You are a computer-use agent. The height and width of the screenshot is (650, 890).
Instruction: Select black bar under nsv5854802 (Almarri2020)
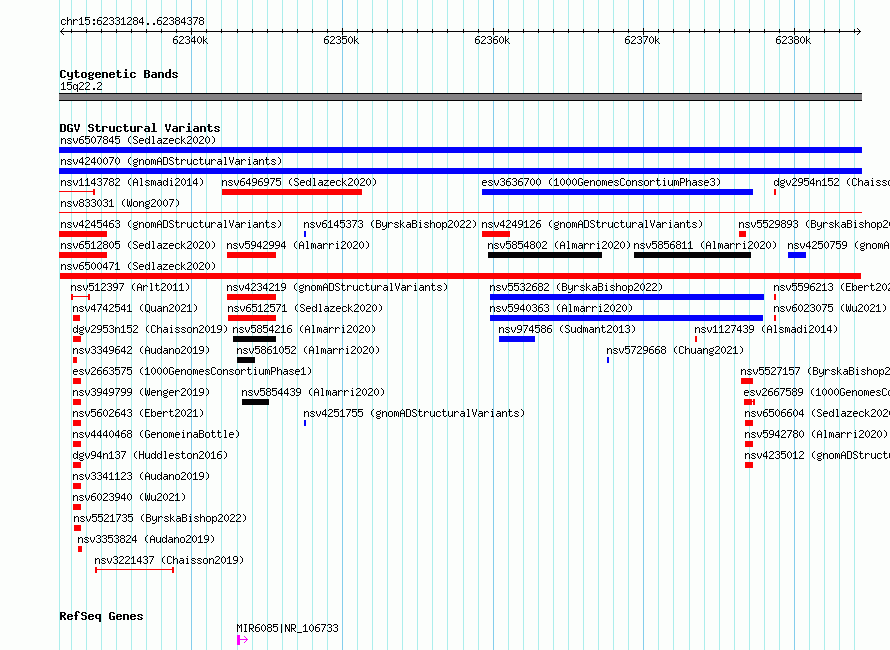click(x=545, y=255)
